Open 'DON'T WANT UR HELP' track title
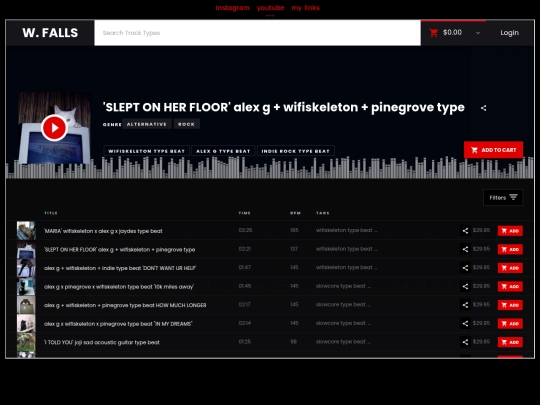Viewport: 540px width, 405px height. (x=120, y=268)
